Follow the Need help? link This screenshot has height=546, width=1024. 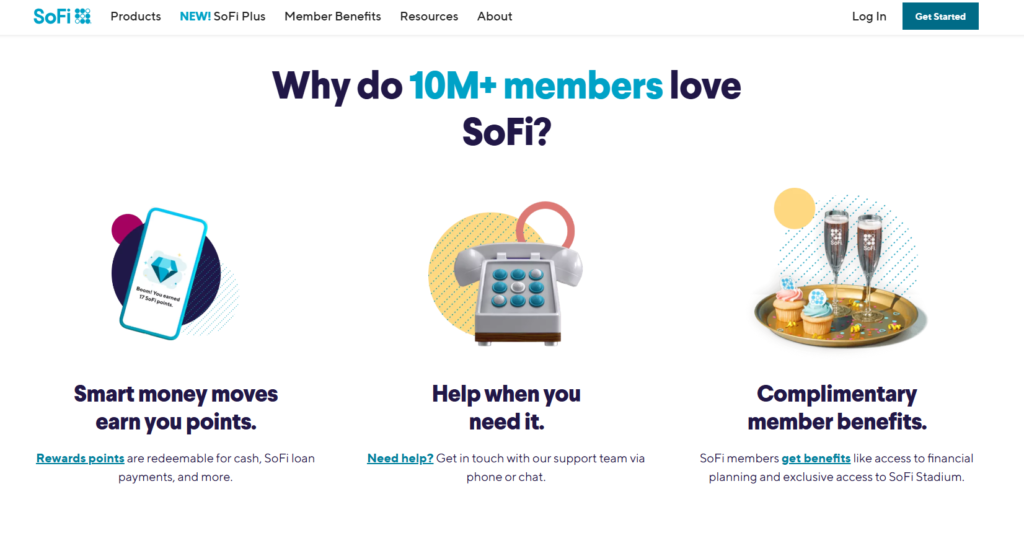coord(400,458)
